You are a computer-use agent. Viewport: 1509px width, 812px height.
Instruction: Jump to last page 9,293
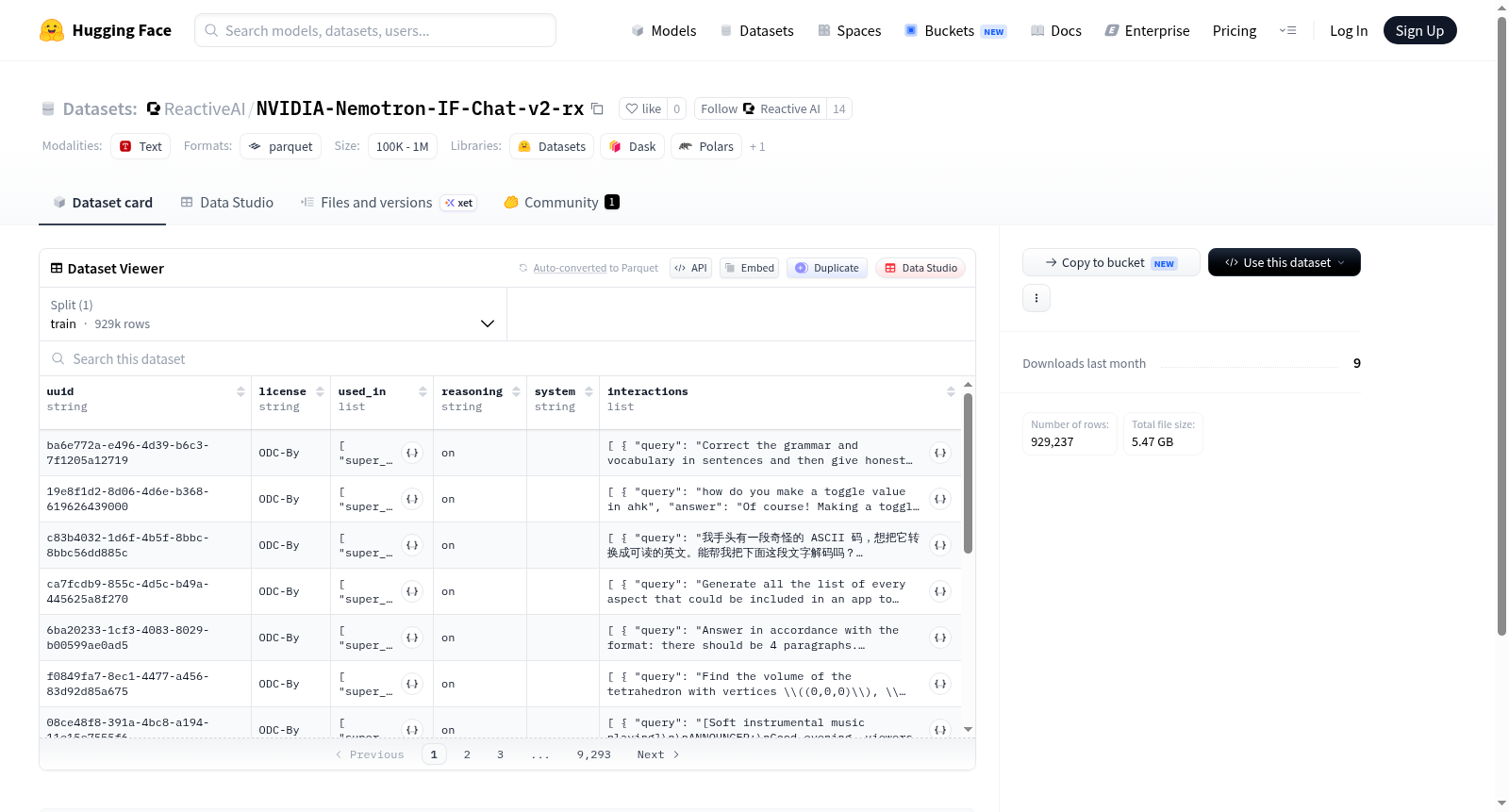click(x=594, y=754)
